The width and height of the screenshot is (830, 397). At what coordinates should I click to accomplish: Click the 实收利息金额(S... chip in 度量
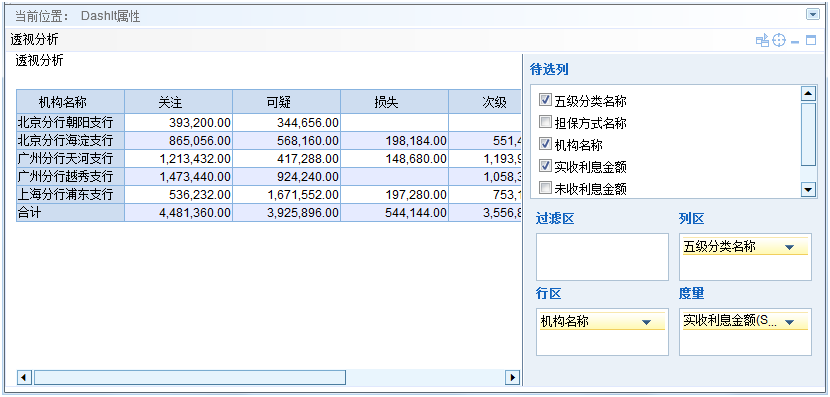pyautogui.click(x=745, y=321)
